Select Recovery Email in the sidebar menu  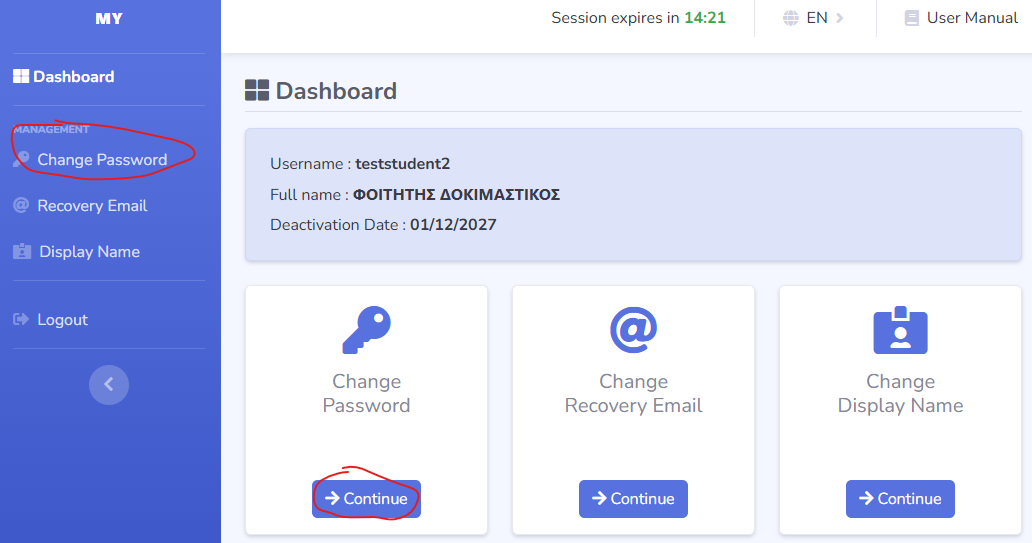coord(92,206)
